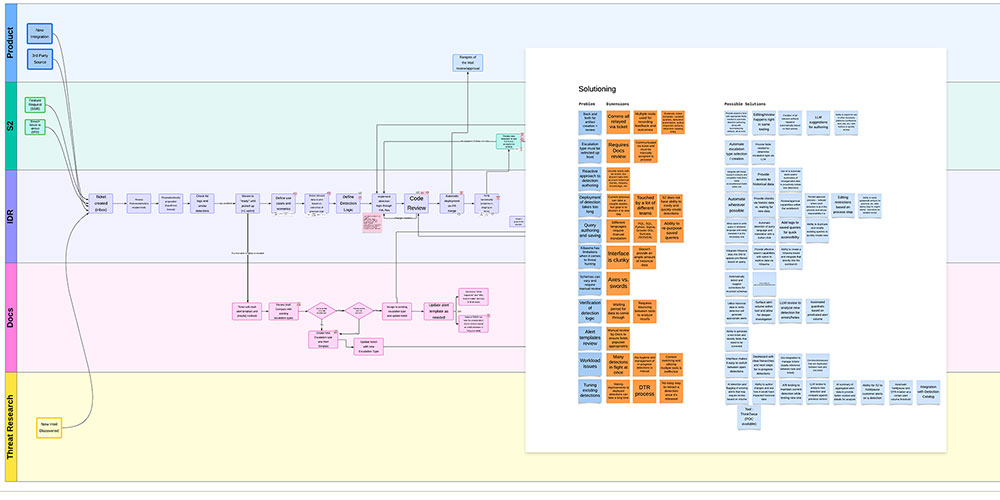Click the 'Query authoring and saving' blue note
Image resolution: width=1000 pixels, height=500 pixels.
(590, 232)
